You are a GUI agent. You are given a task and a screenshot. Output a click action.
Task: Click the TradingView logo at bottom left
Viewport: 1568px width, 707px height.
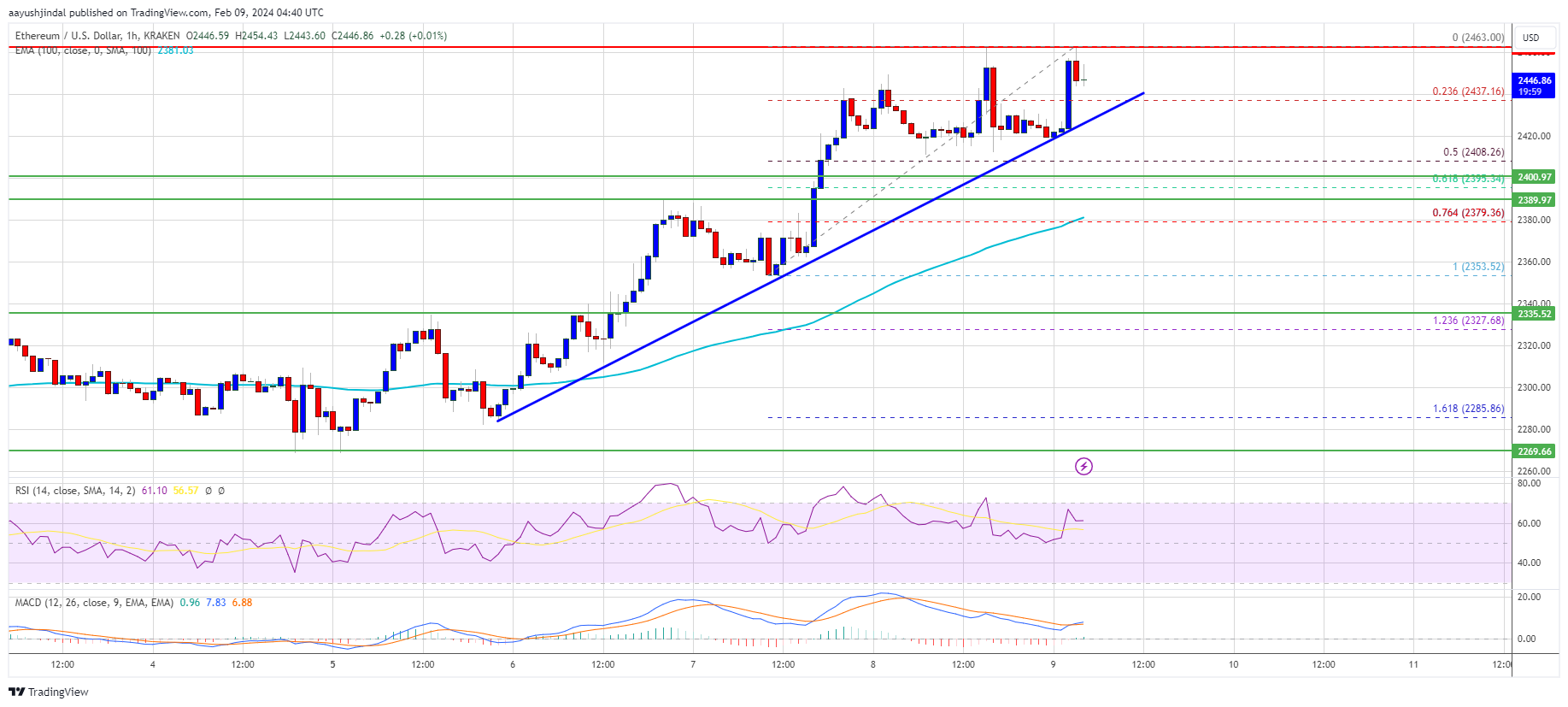[x=51, y=692]
